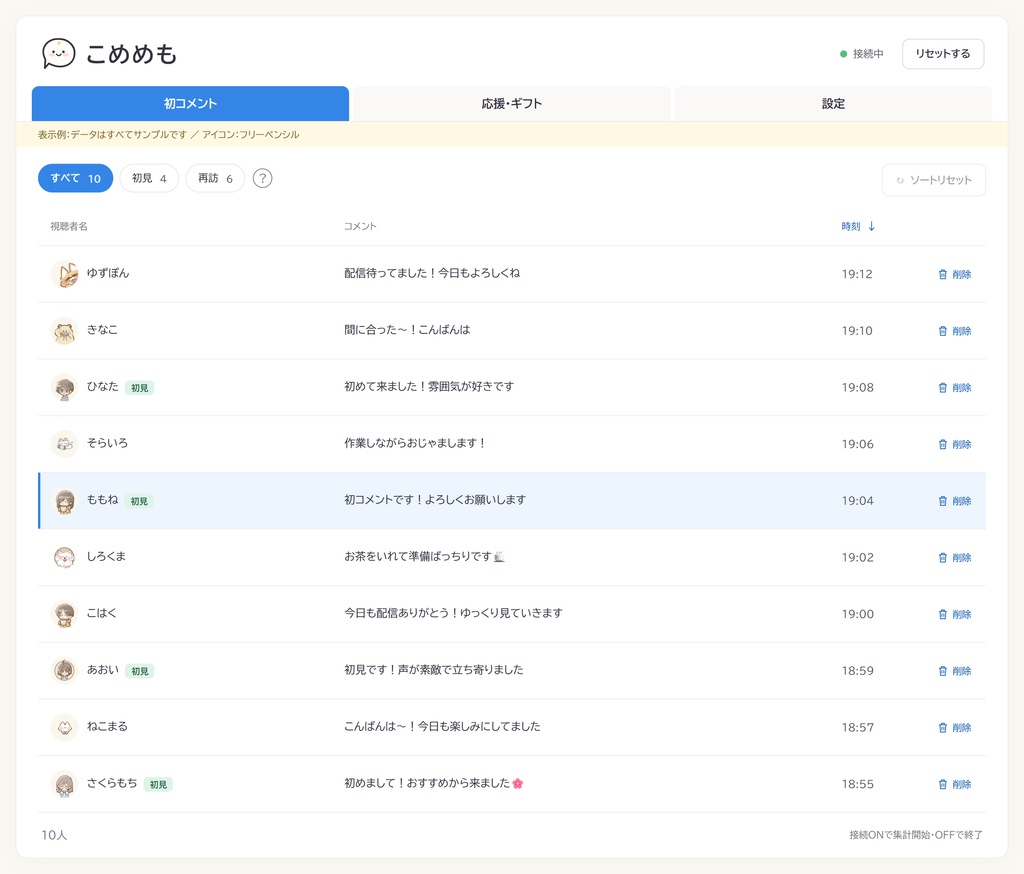The height and width of the screenshot is (874, 1024).
Task: Delete しろくま's comment at 19:02
Action: pos(955,558)
